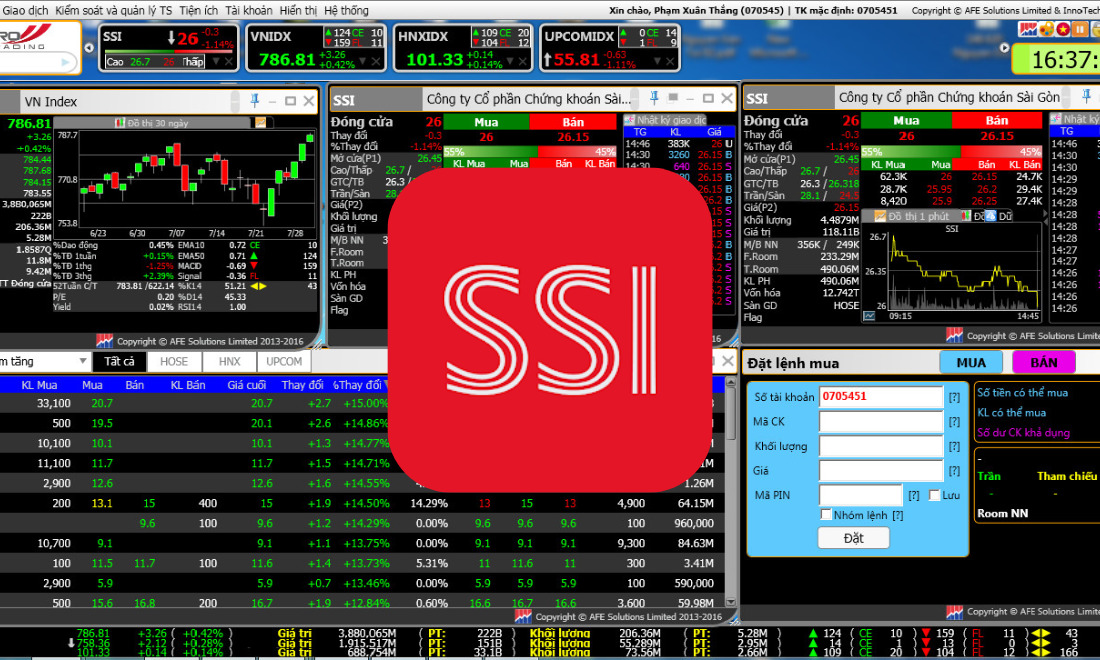This screenshot has width=1100, height=660.
Task: Click red Bán header in right SSI window
Action: 997,121
